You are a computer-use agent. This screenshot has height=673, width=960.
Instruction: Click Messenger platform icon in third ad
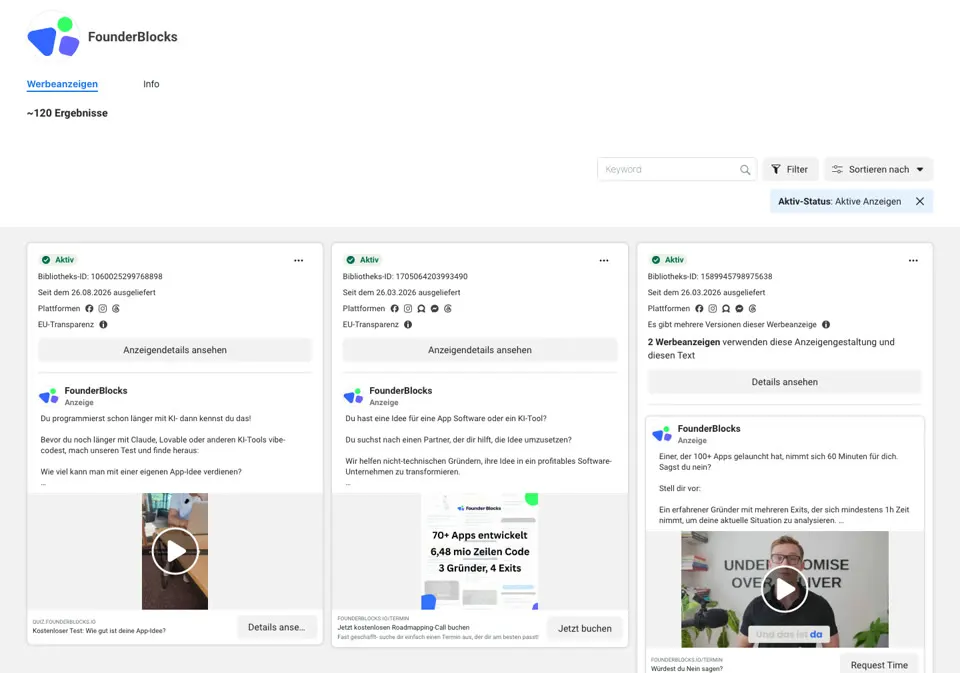[x=740, y=309]
